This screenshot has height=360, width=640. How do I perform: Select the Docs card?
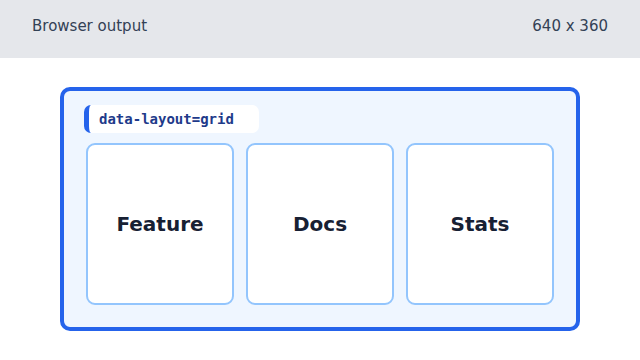320,224
